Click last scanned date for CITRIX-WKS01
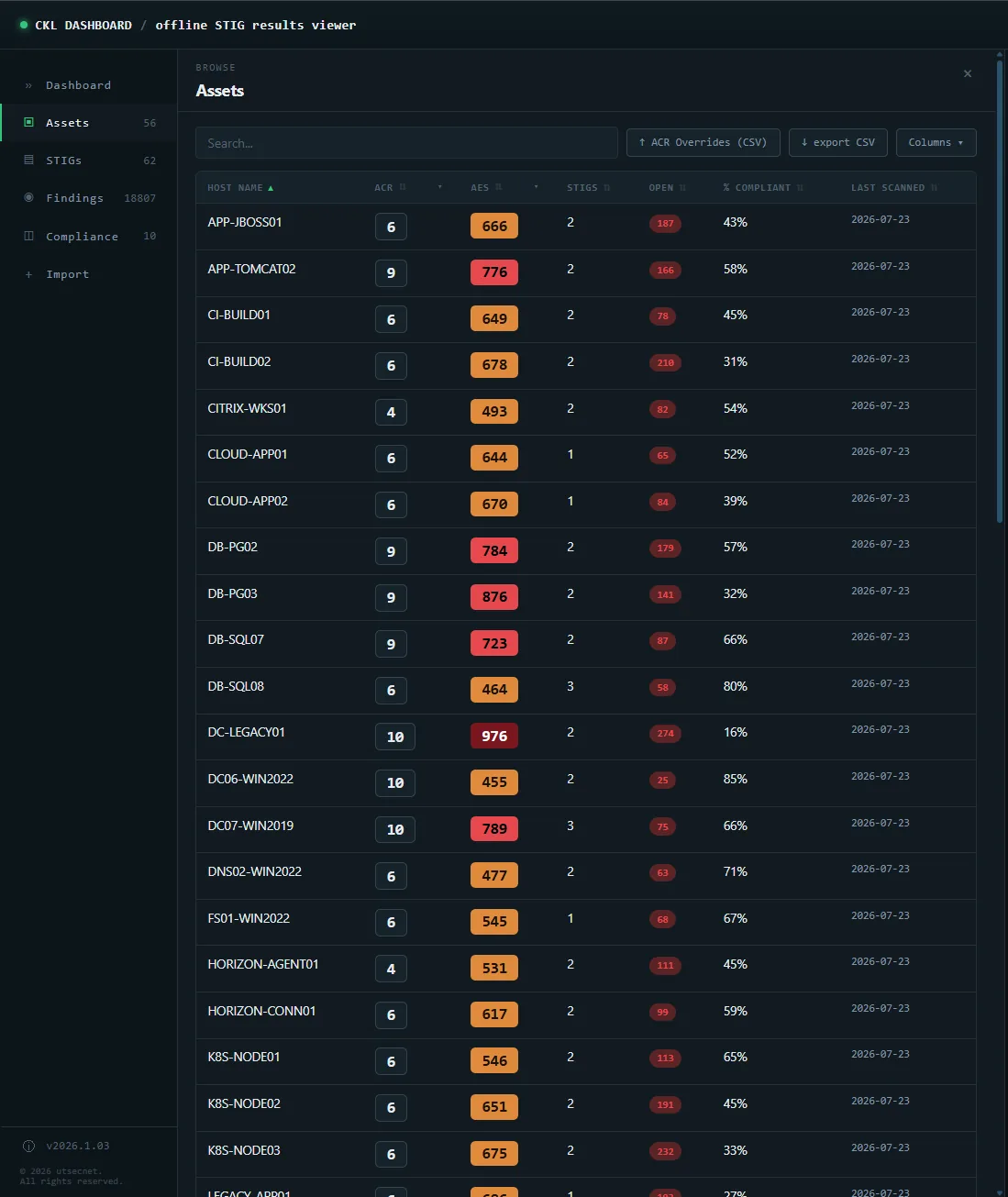The height and width of the screenshot is (1197, 1008). pyautogui.click(x=881, y=405)
